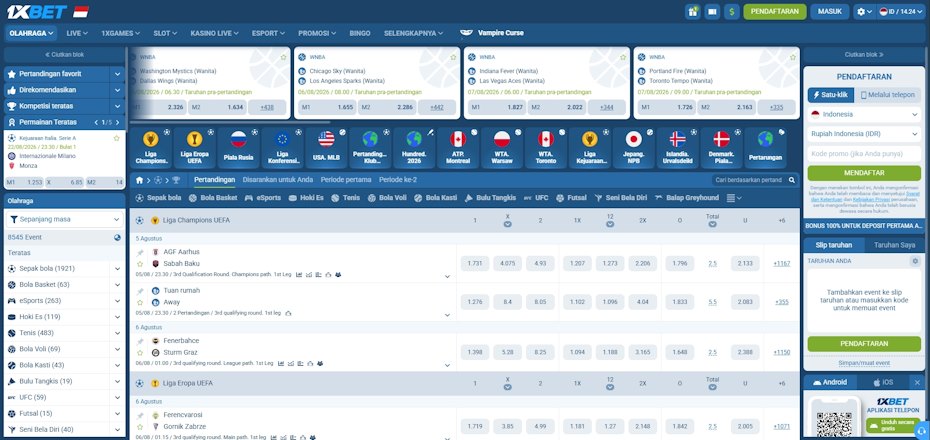Open the settings gear dropdown

tap(863, 11)
